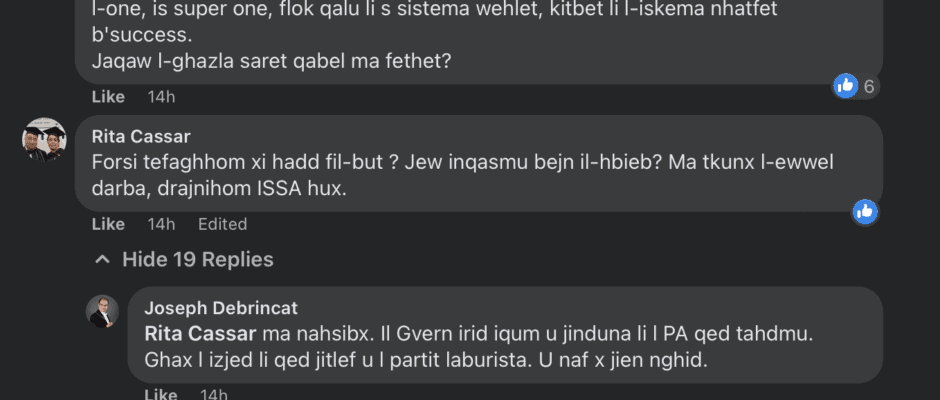Click the reaction count number 6
This screenshot has height=400, width=940.
point(869,87)
